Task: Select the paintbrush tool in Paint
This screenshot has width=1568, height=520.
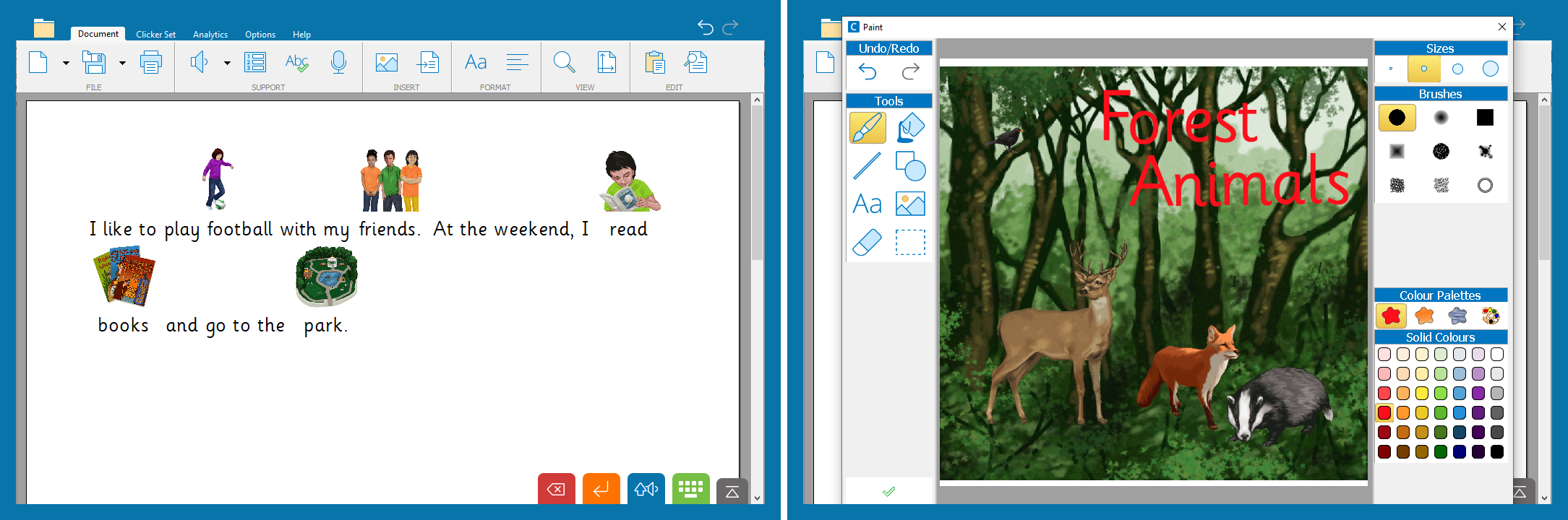Action: (x=867, y=128)
